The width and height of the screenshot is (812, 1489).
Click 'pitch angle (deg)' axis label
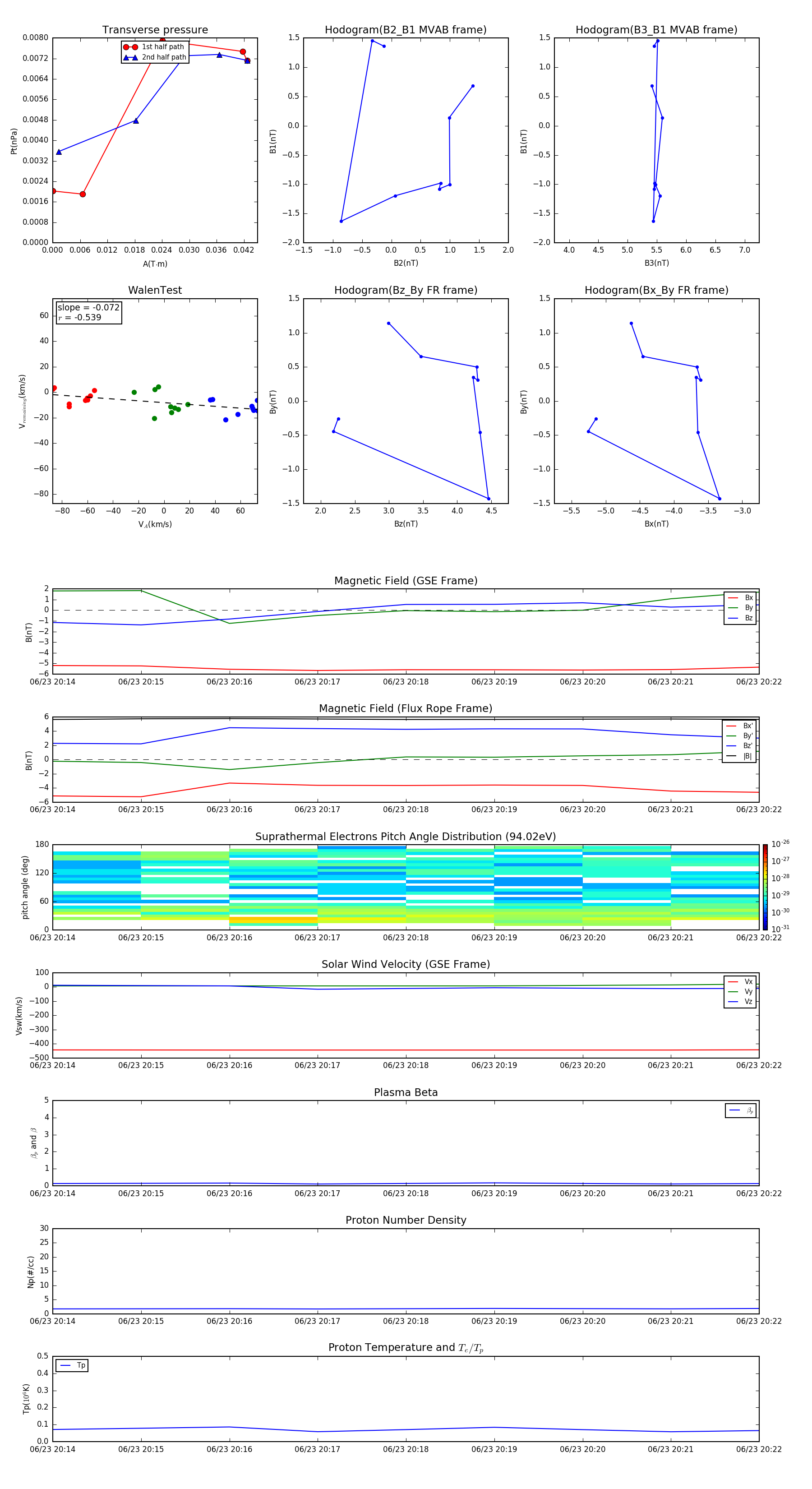[25, 887]
